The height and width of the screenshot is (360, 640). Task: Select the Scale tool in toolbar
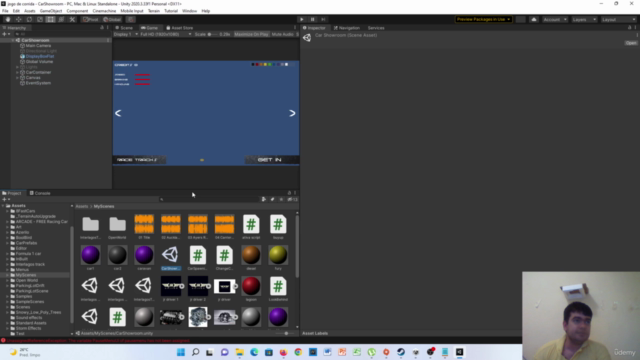pos(40,19)
